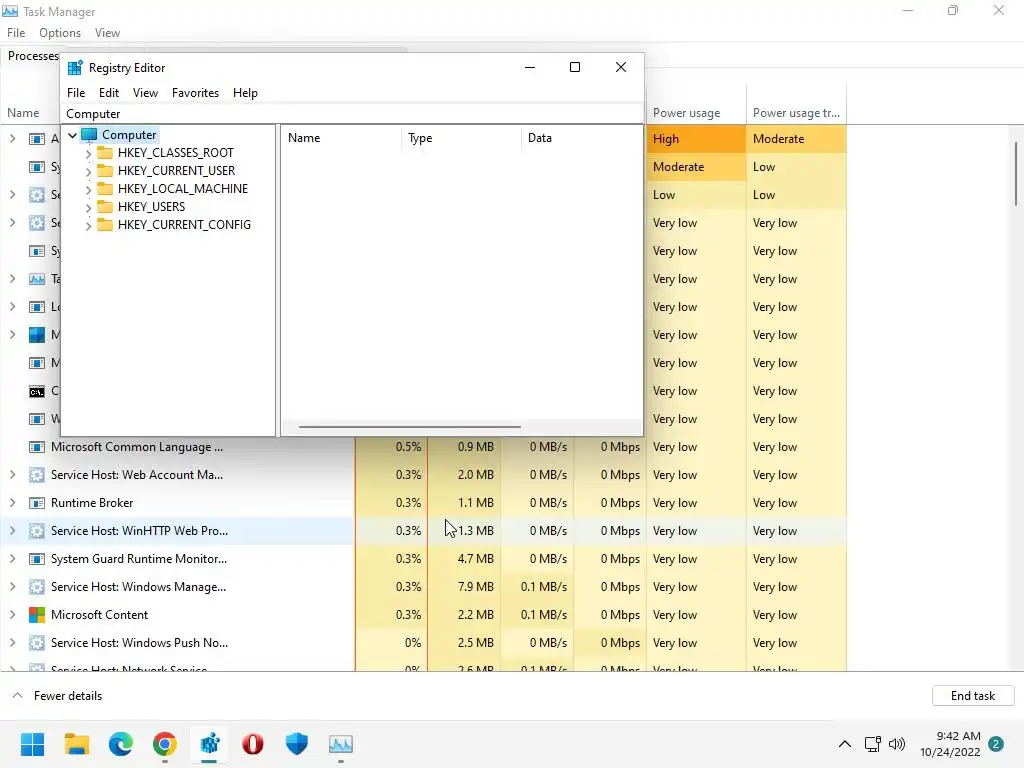Click the Registry Editor address bar
The width and height of the screenshot is (1024, 768).
pyautogui.click(x=352, y=114)
